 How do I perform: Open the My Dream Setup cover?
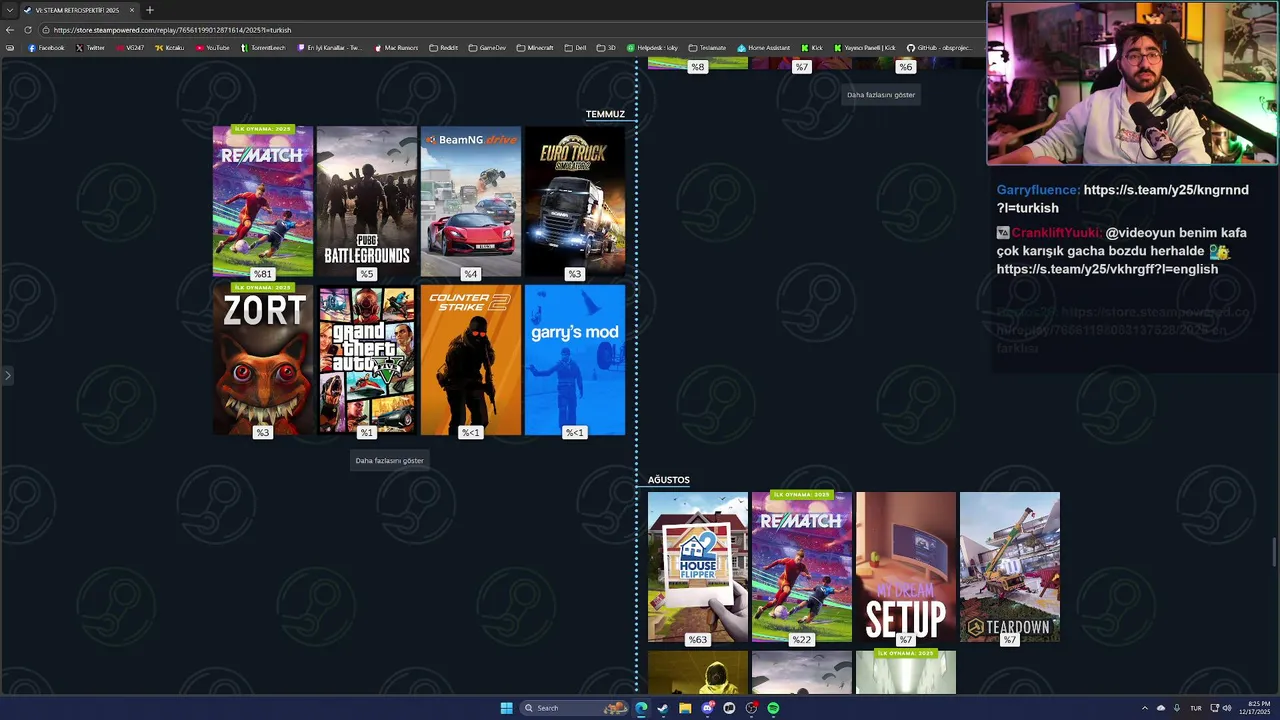[906, 567]
